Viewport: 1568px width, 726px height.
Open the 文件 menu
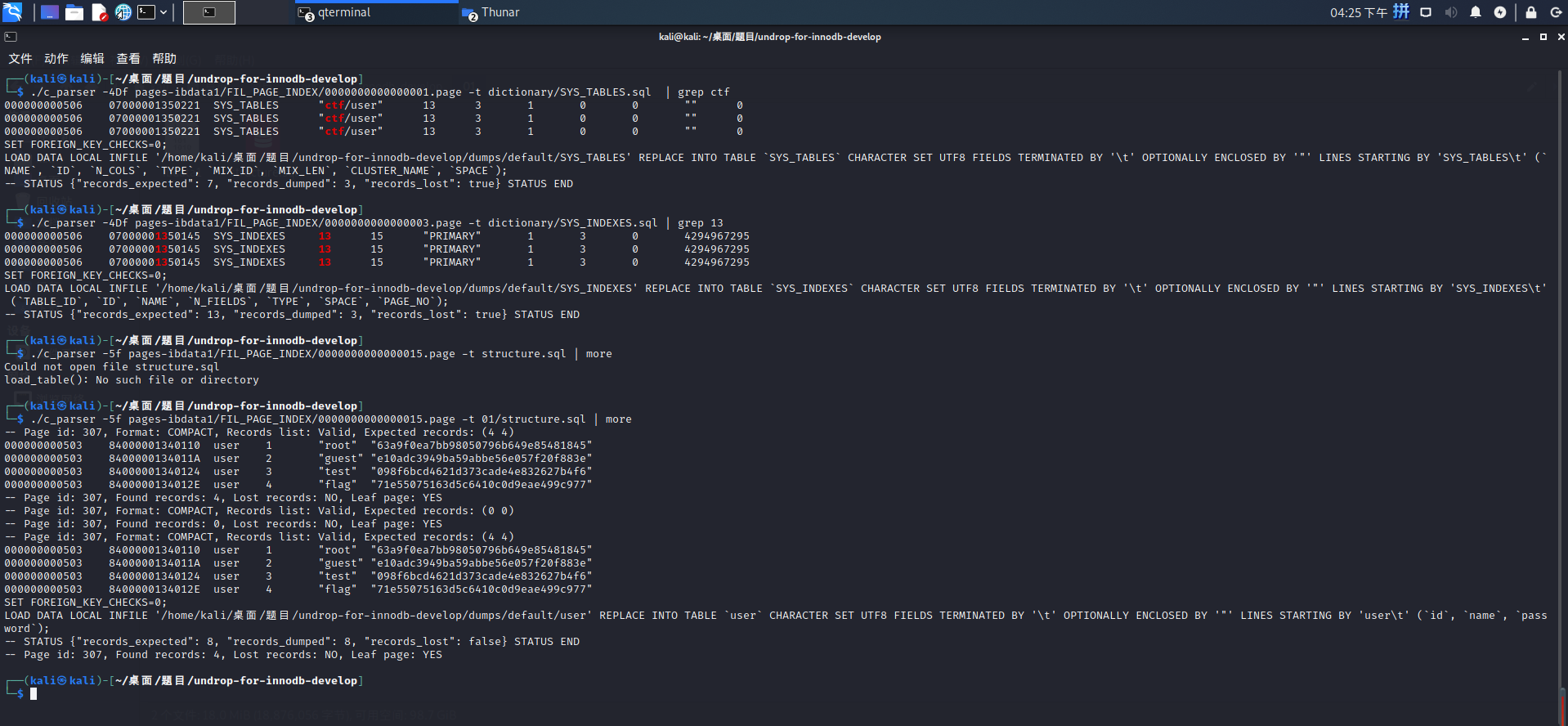[x=20, y=59]
